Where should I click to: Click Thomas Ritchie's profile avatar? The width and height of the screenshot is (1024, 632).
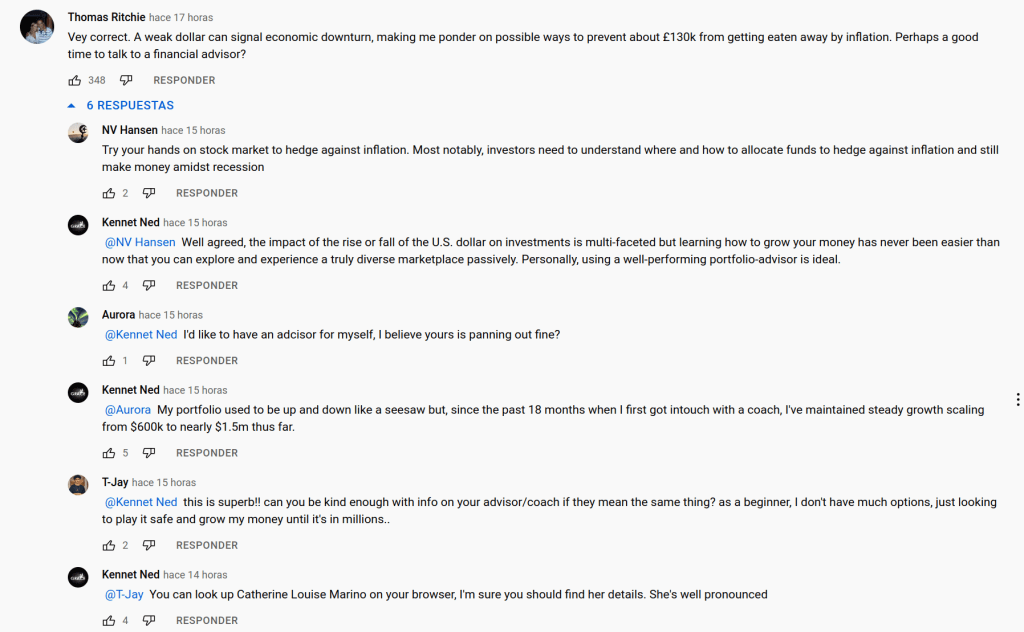(x=37, y=25)
